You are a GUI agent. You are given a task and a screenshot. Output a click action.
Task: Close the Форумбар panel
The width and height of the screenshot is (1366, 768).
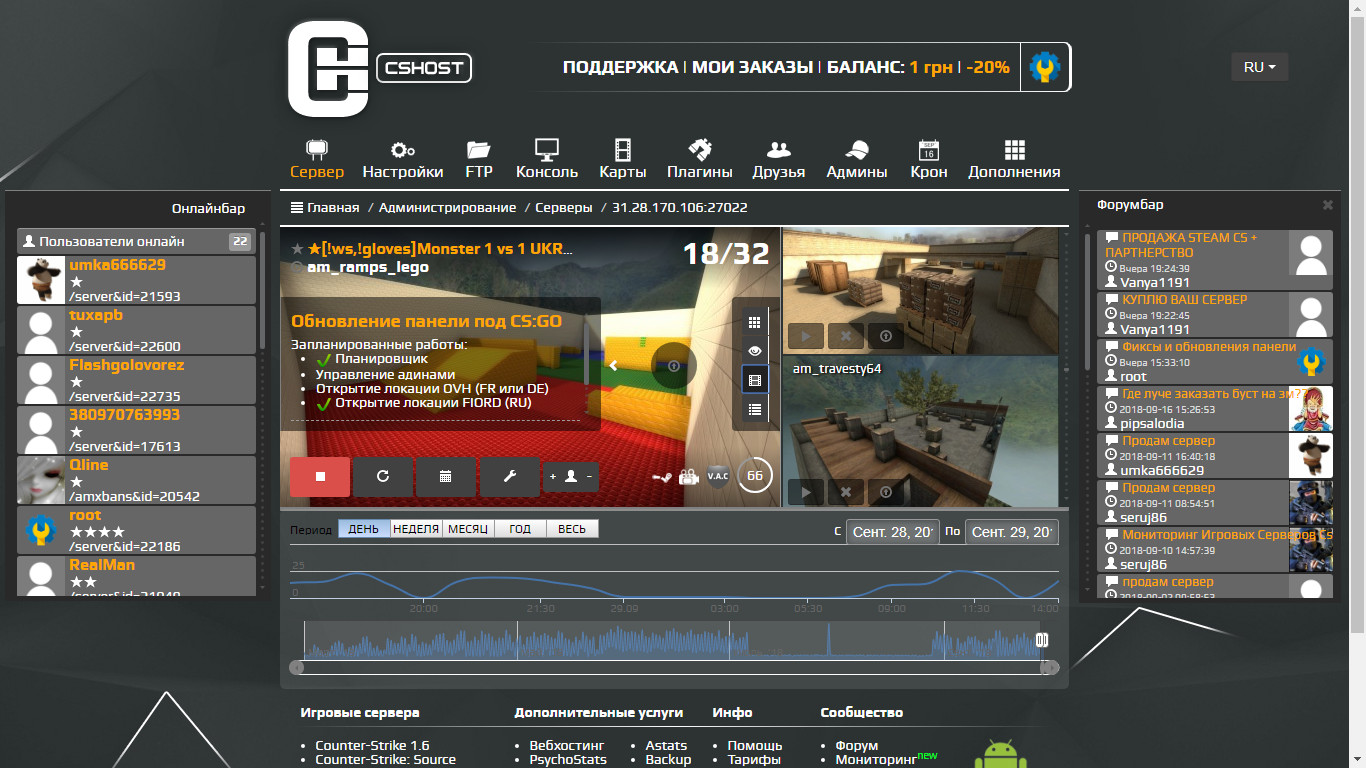[1328, 205]
